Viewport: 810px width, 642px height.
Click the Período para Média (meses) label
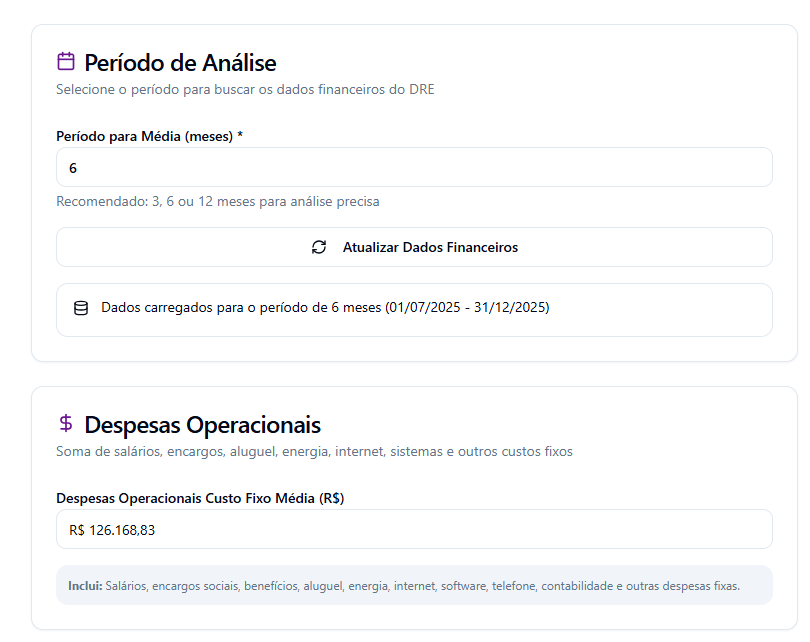(149, 136)
